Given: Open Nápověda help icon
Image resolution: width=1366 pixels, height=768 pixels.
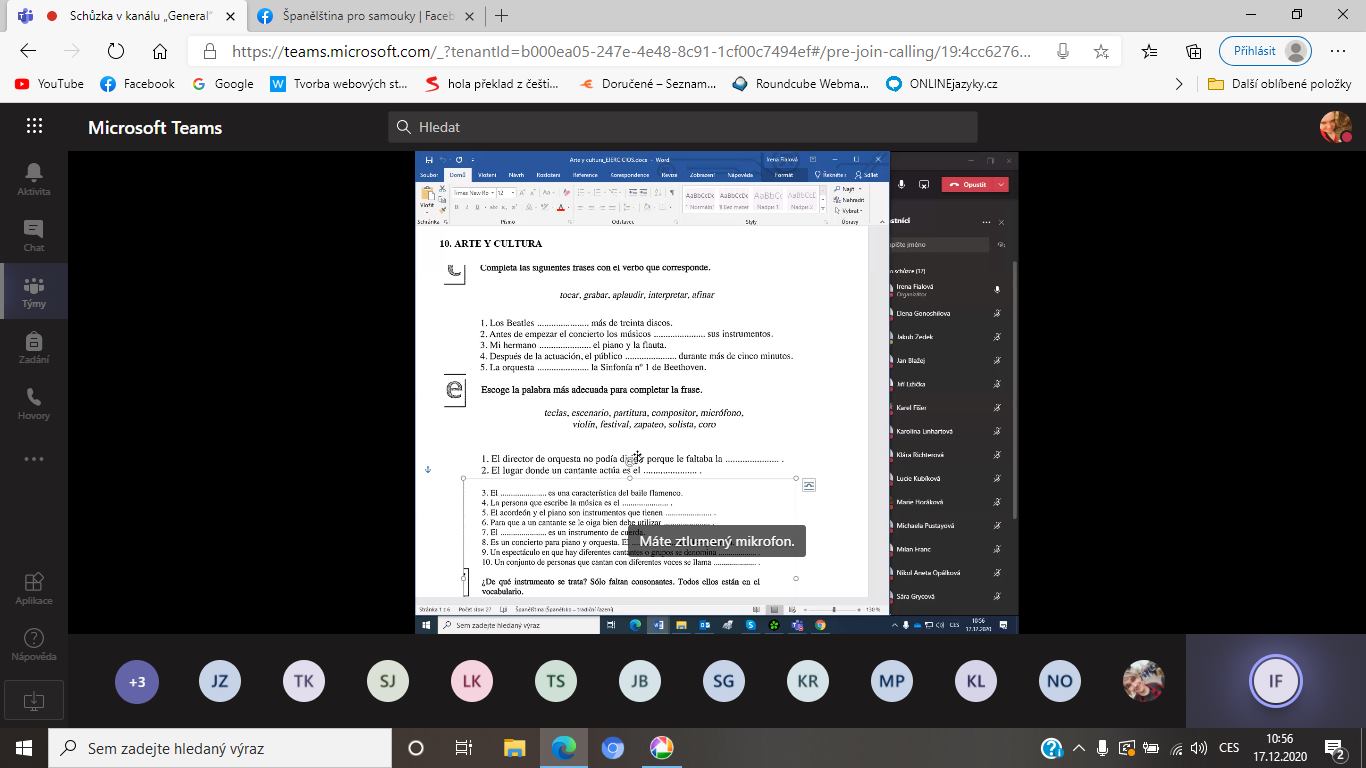Looking at the screenshot, I should pyautogui.click(x=33, y=644).
